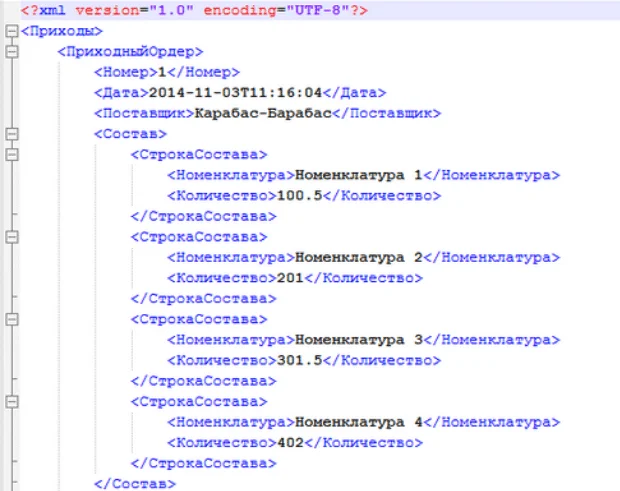Fold СтрокаСостава block with quantity 402

[x=11, y=401]
